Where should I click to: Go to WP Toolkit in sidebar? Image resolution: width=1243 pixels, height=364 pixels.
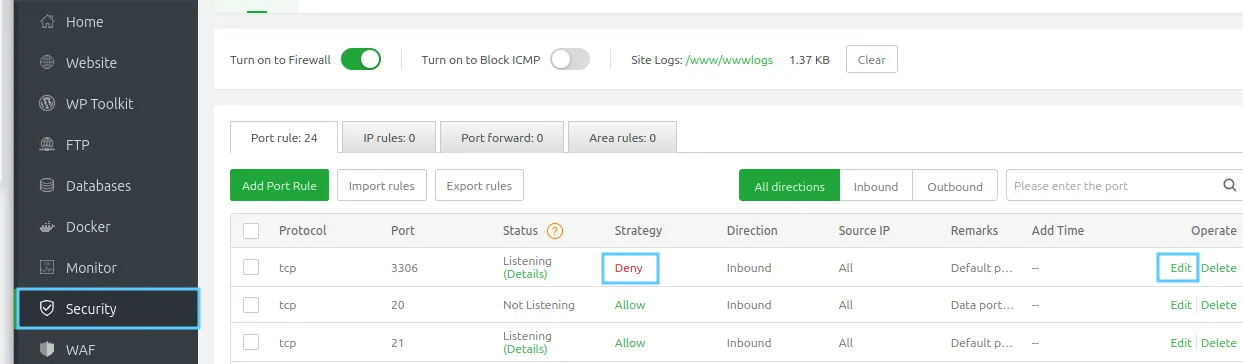pyautogui.click(x=99, y=104)
